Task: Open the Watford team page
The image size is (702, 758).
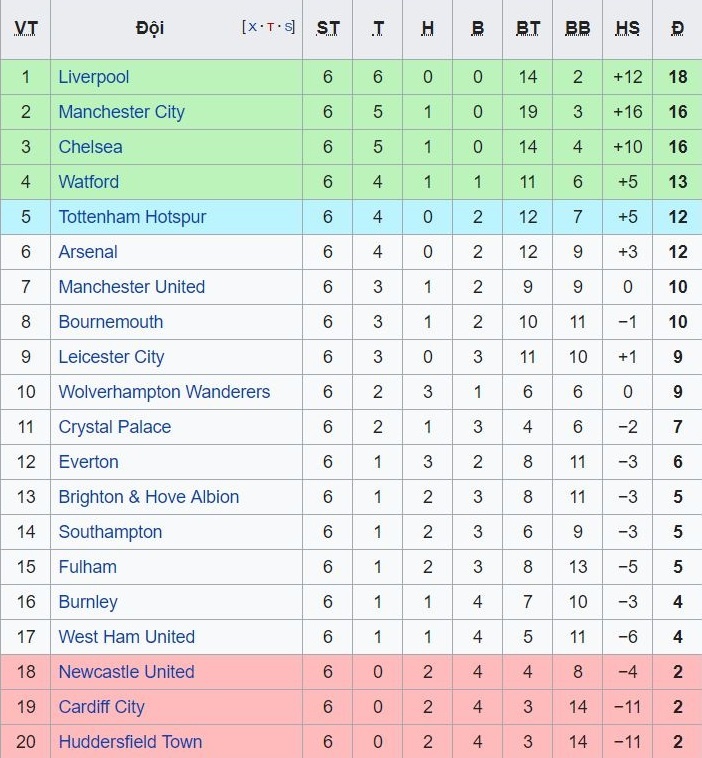Action: pos(88,182)
